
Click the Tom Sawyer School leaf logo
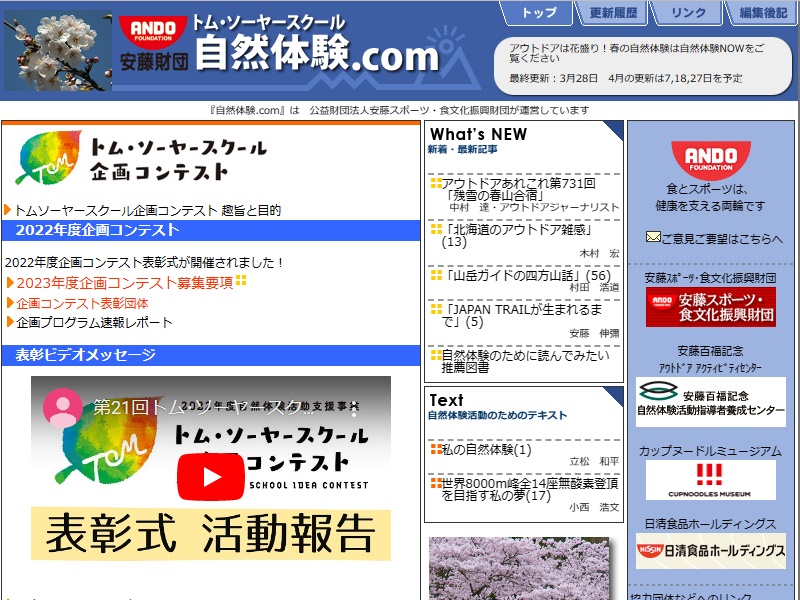(48, 157)
